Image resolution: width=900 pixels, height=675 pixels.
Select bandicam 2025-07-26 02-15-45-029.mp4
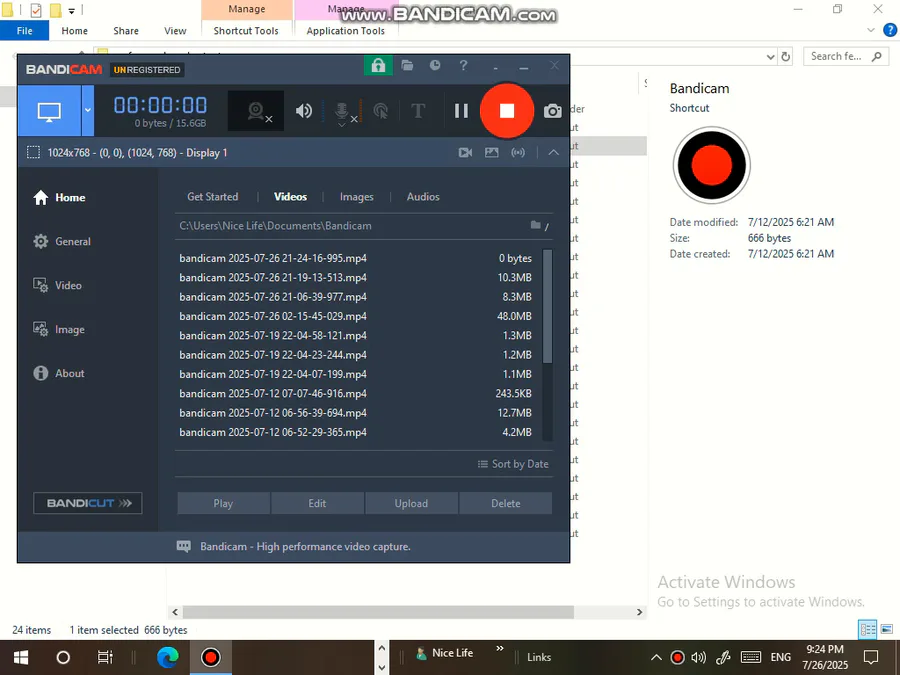[x=356, y=316]
